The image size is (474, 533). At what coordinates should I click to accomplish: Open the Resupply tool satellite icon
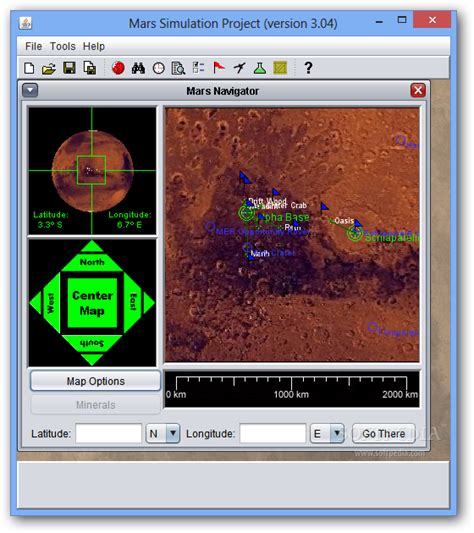(239, 68)
